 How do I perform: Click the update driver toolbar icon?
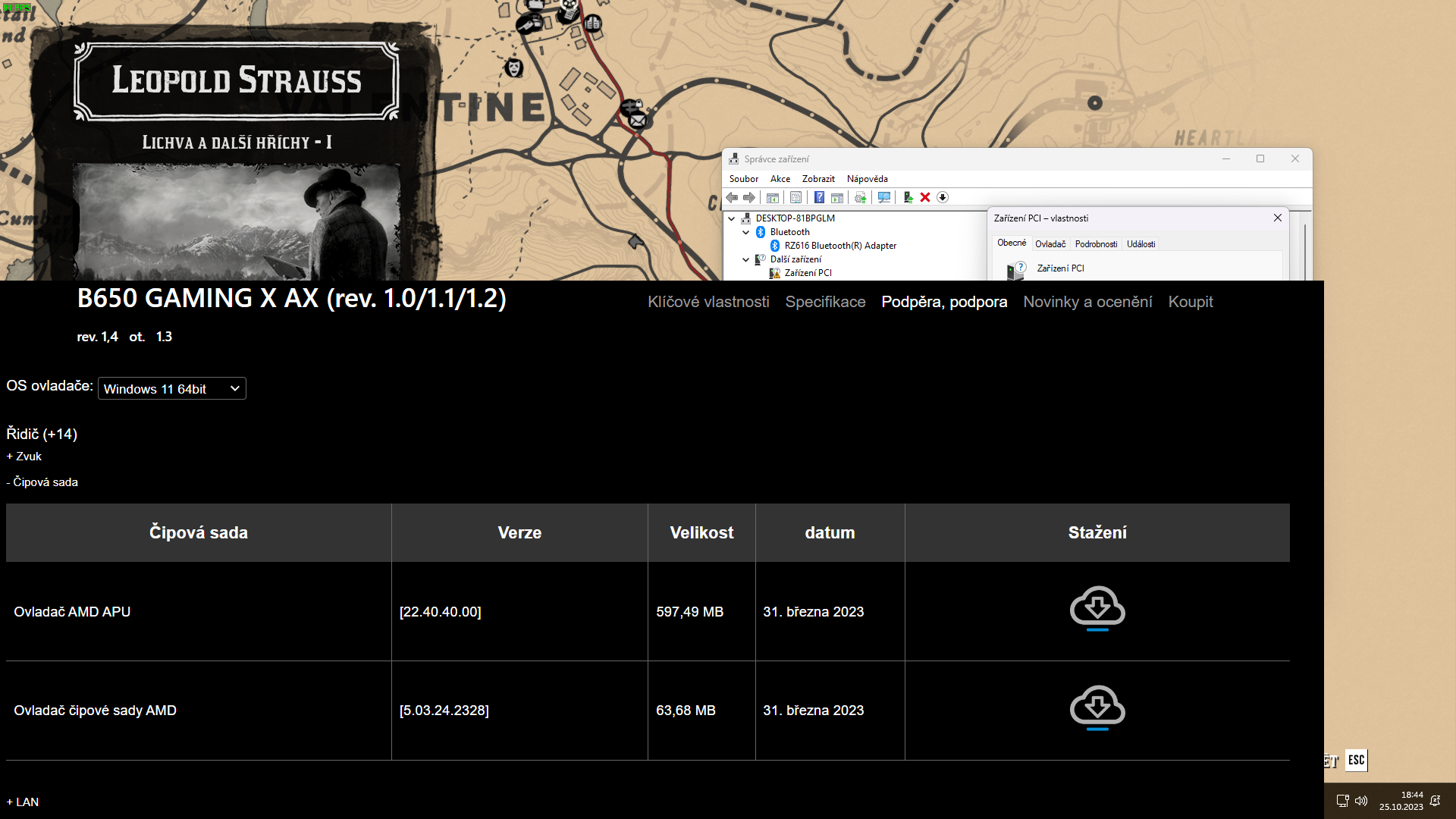tap(908, 197)
